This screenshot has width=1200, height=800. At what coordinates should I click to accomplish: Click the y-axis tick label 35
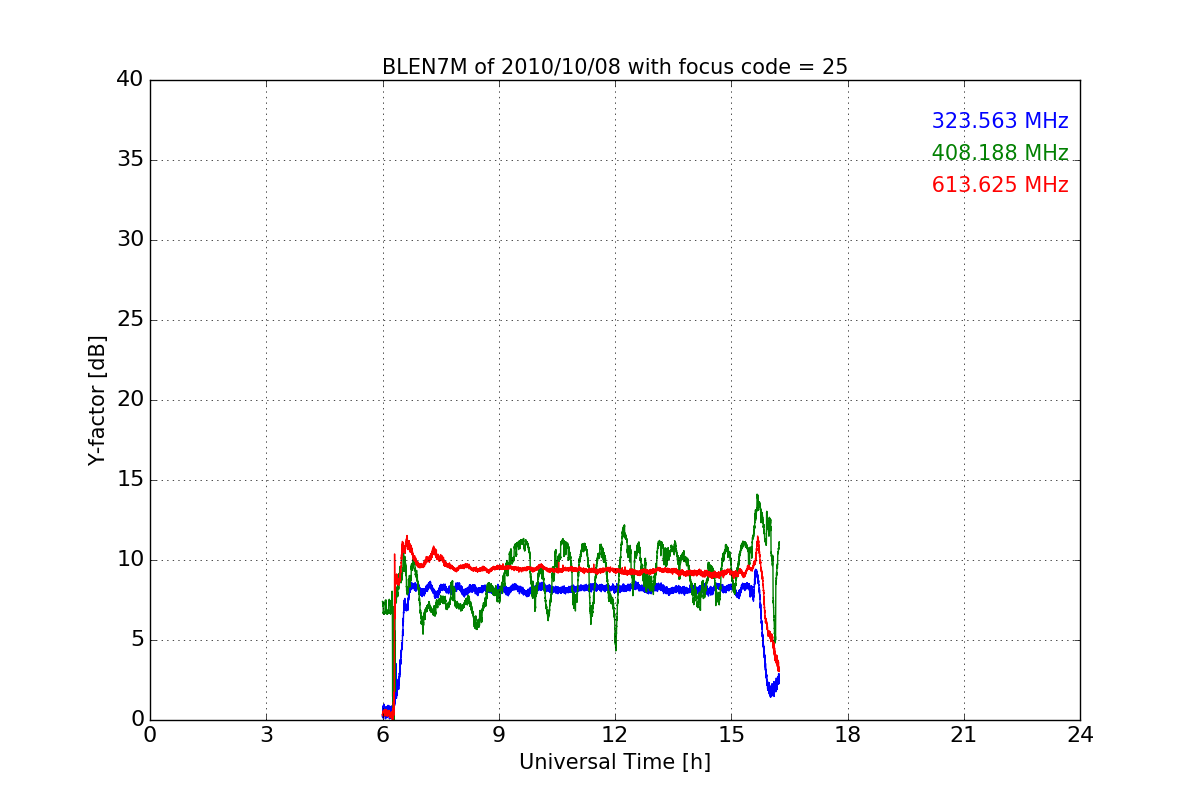(x=130, y=160)
